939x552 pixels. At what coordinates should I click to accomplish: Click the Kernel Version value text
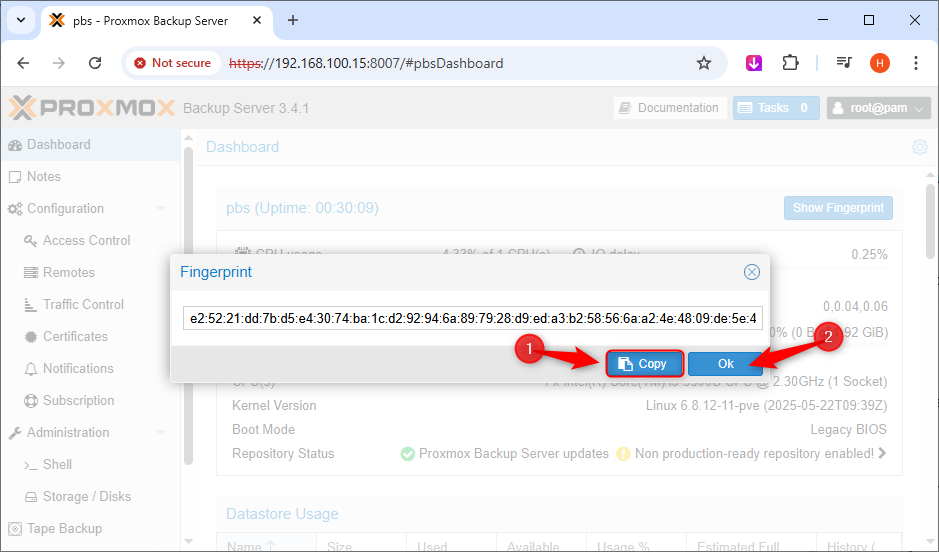(x=766, y=405)
